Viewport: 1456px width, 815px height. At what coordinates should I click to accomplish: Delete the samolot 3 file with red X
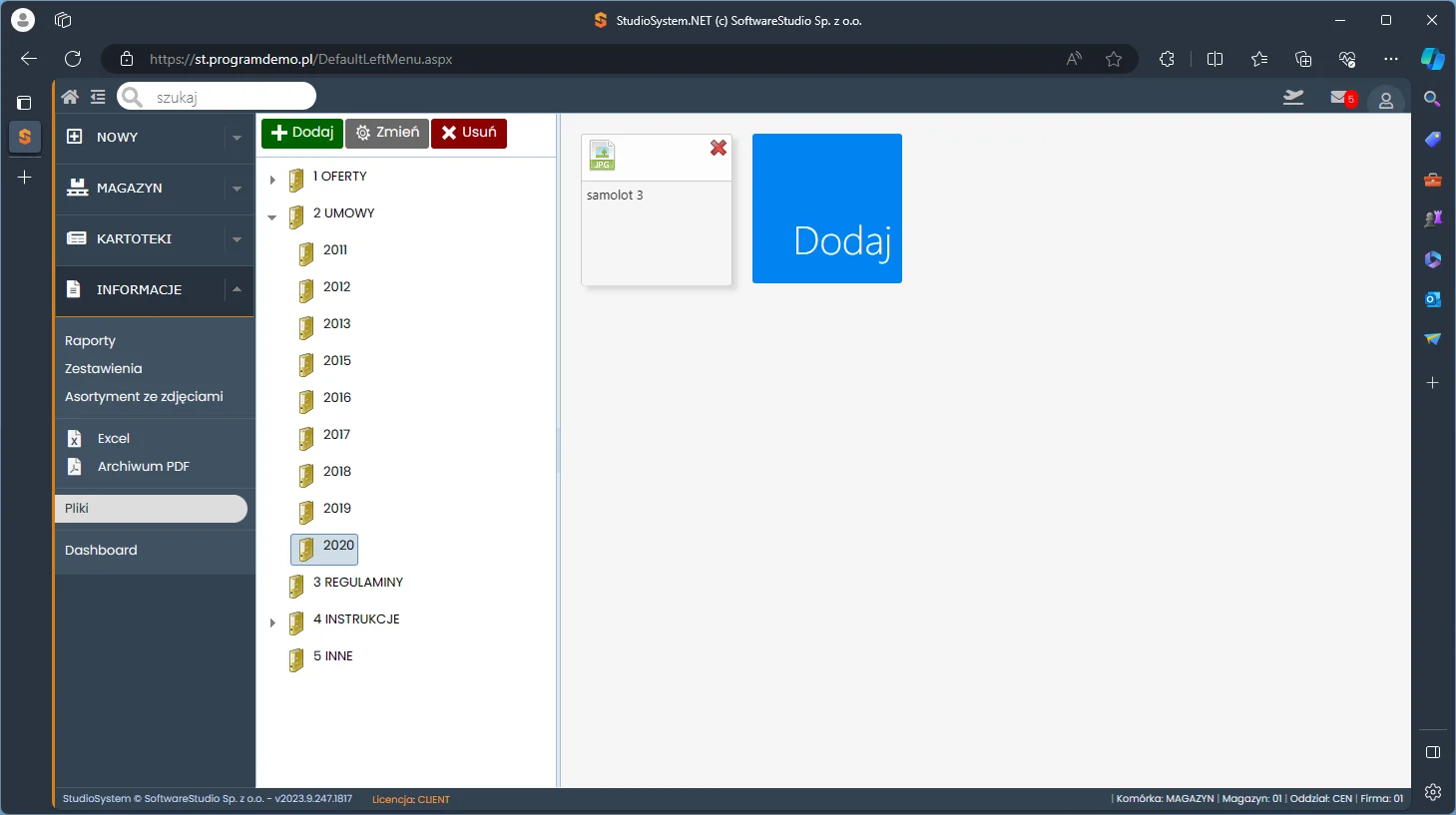pyautogui.click(x=719, y=148)
